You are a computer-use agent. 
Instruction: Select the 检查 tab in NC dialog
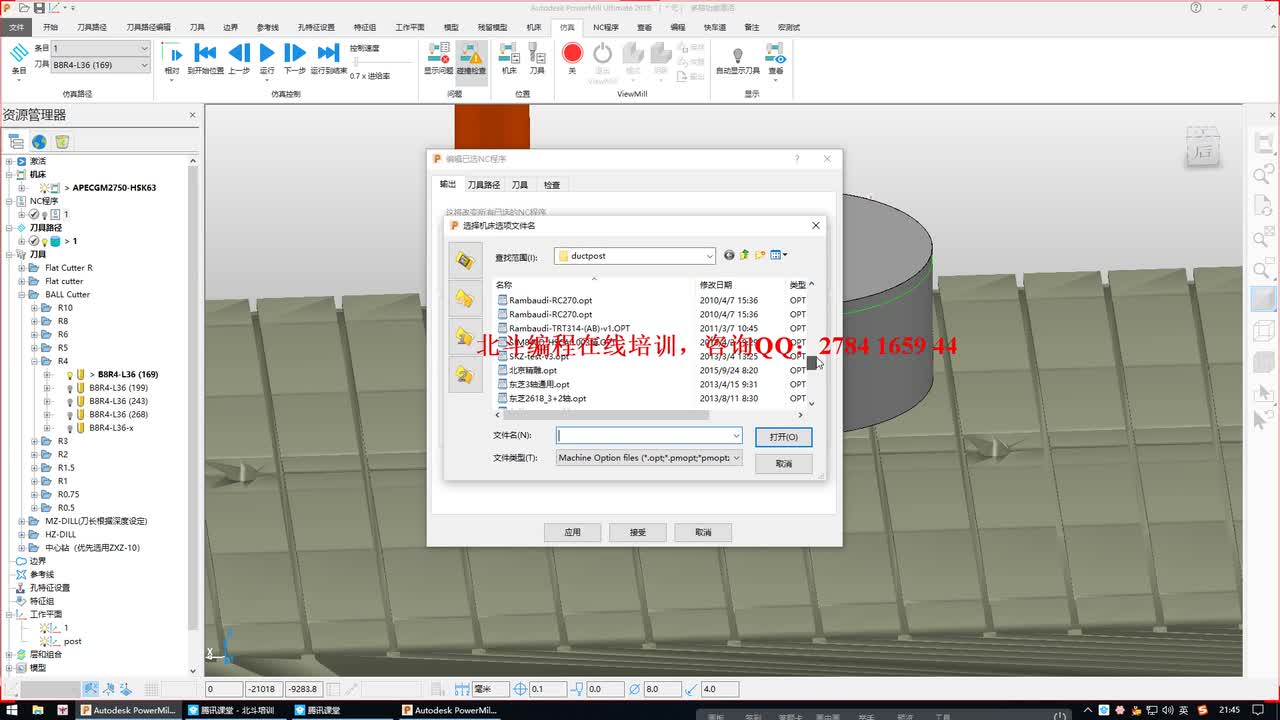[x=552, y=185]
